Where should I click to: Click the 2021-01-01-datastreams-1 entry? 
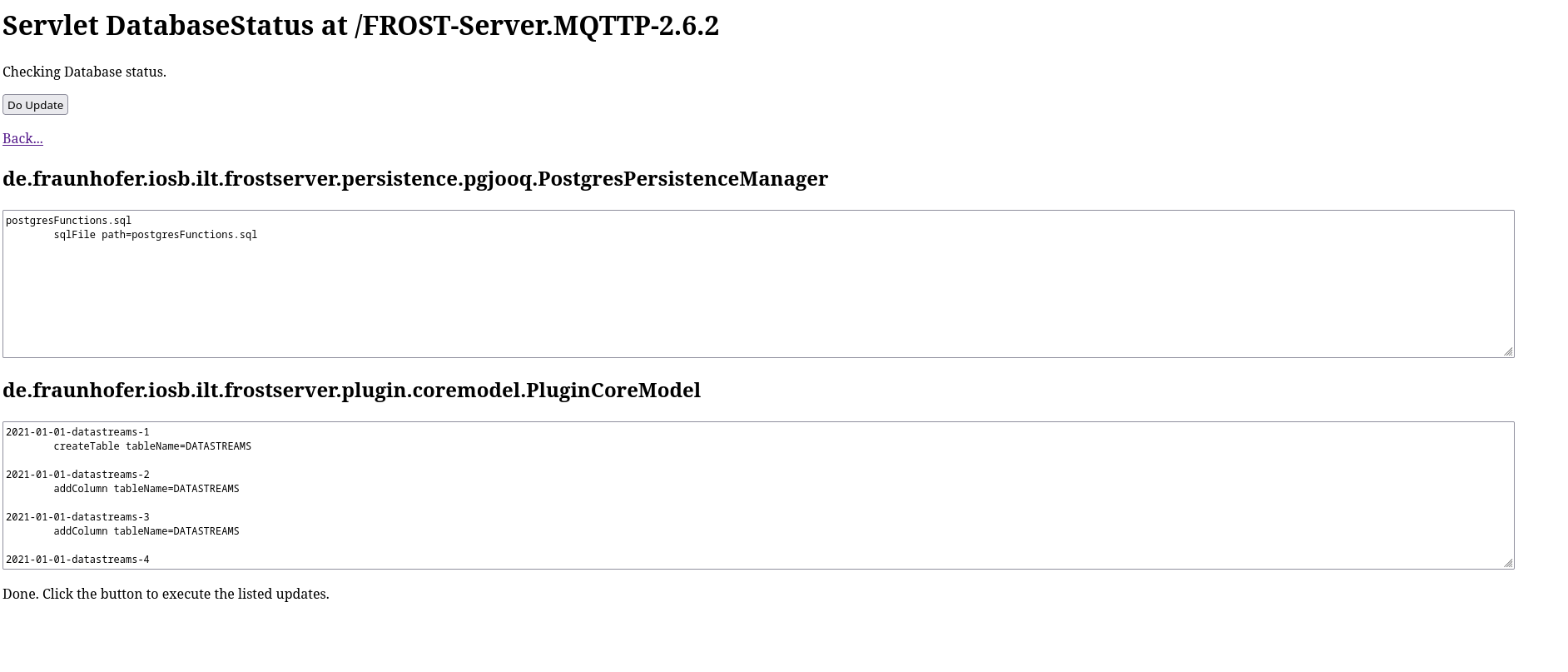pos(77,432)
